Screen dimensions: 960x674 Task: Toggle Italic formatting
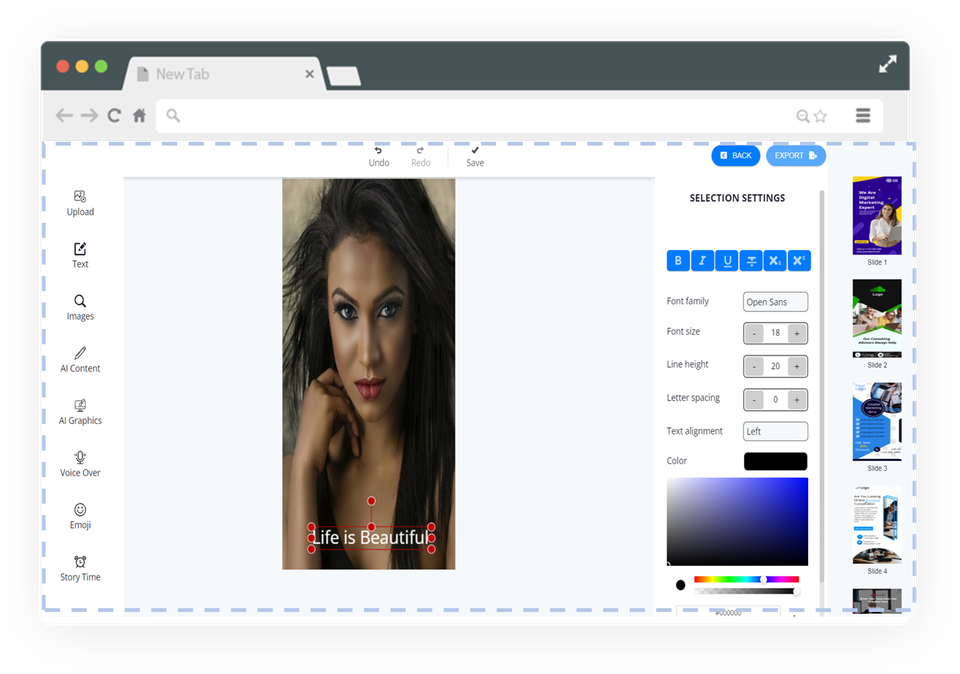pyautogui.click(x=702, y=261)
